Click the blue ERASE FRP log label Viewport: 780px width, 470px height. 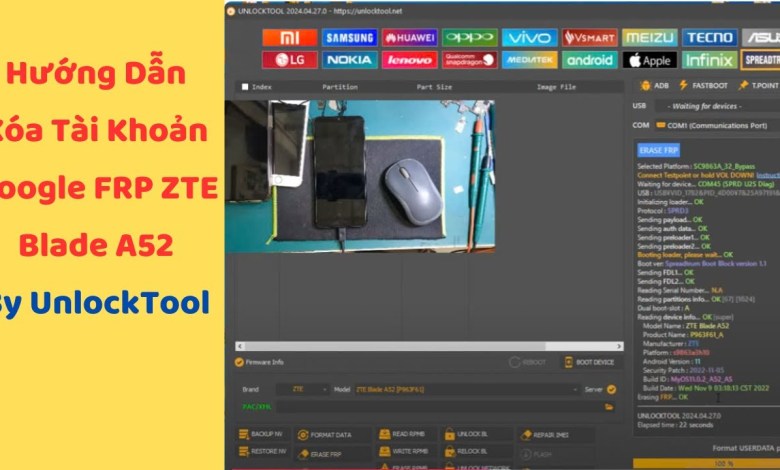[658, 150]
